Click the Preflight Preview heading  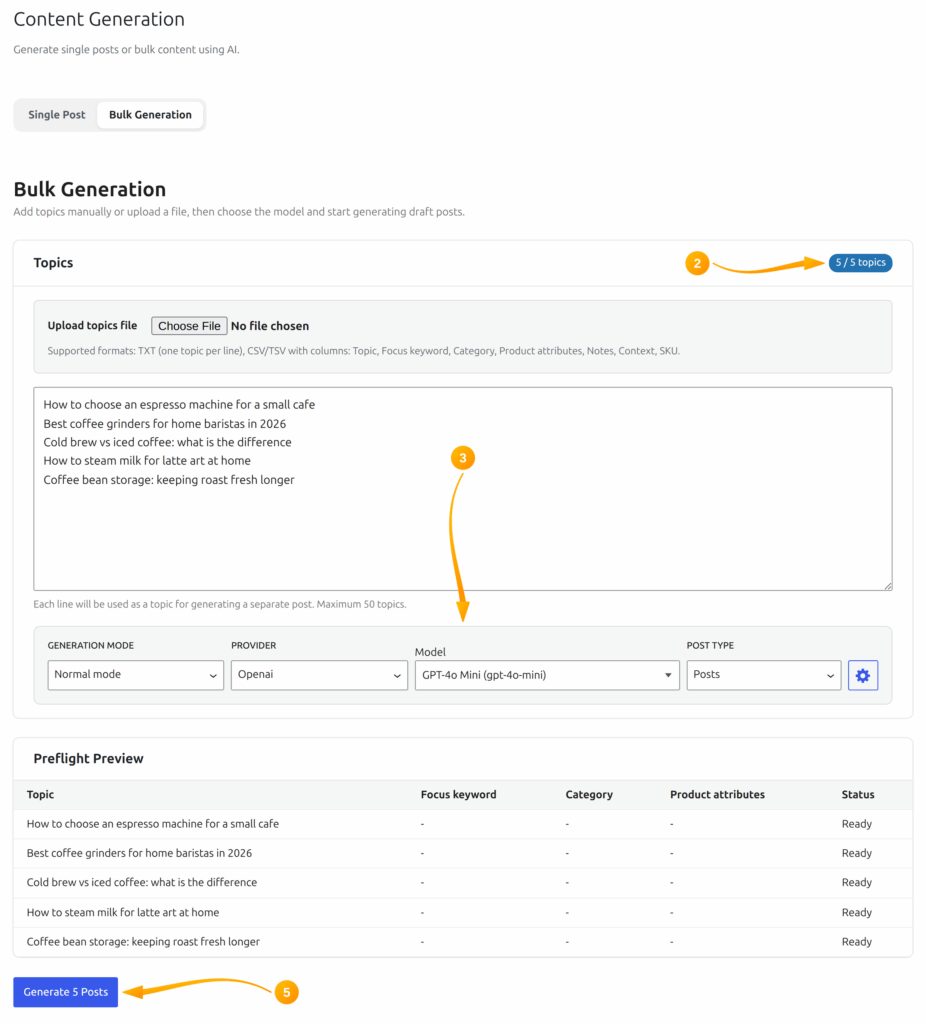(88, 759)
